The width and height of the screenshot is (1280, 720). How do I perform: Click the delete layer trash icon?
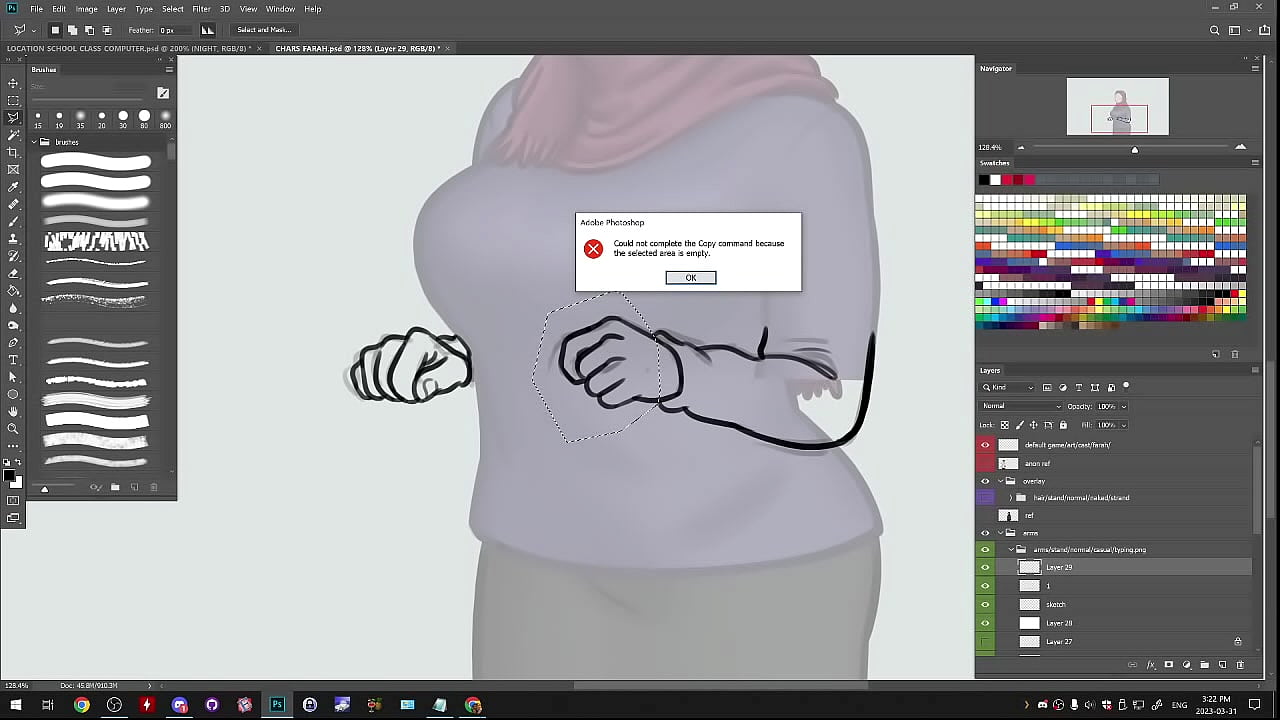click(x=1240, y=665)
